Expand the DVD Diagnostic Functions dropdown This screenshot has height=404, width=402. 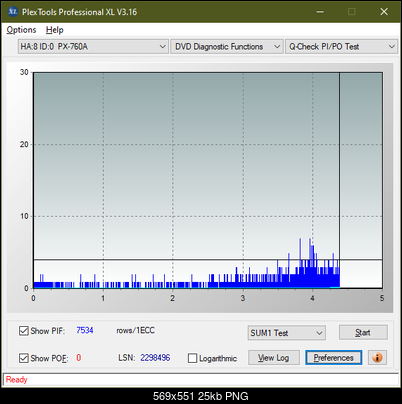[227, 47]
